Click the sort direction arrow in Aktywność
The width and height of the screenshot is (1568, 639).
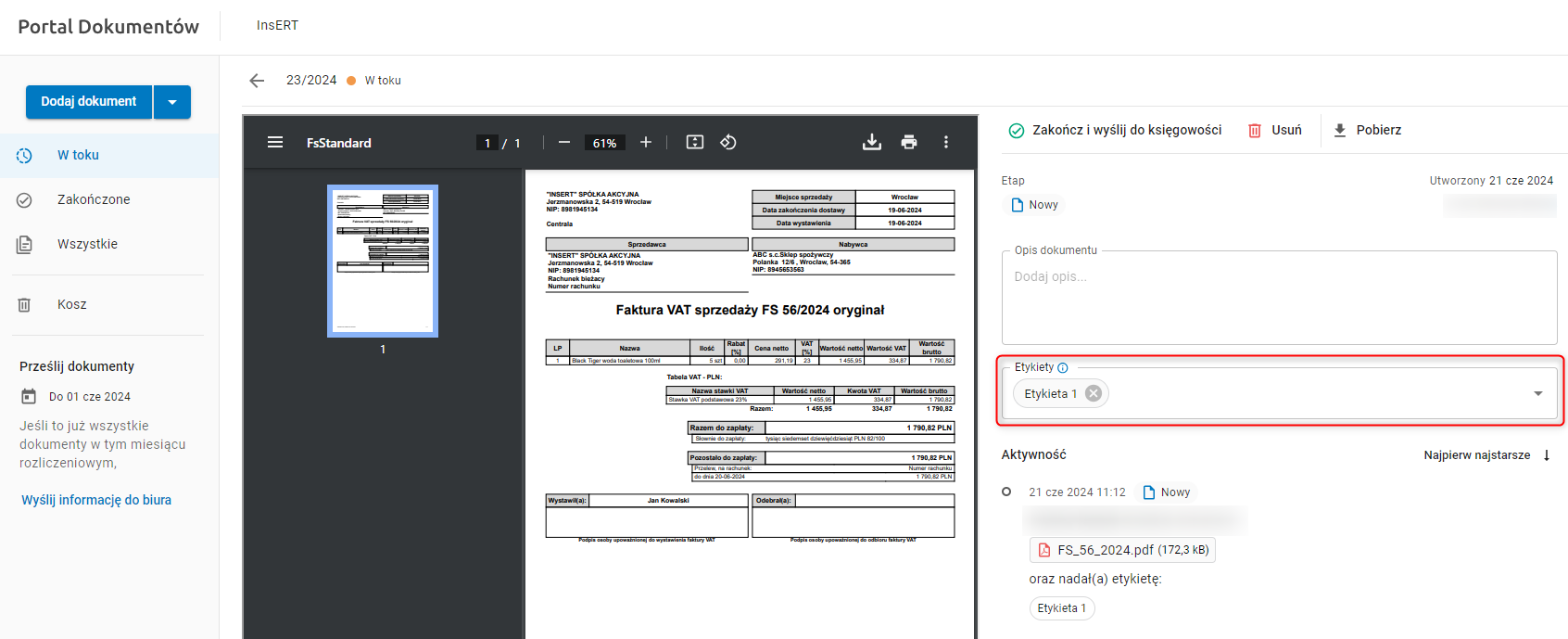click(1547, 455)
